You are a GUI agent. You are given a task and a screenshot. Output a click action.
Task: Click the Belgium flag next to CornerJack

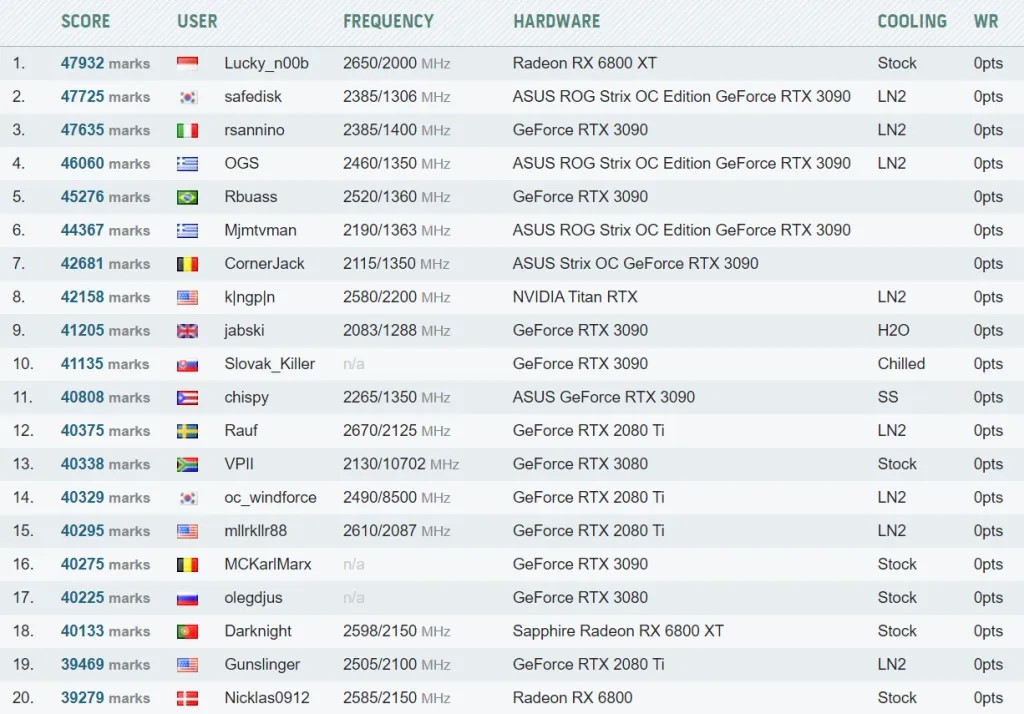187,264
